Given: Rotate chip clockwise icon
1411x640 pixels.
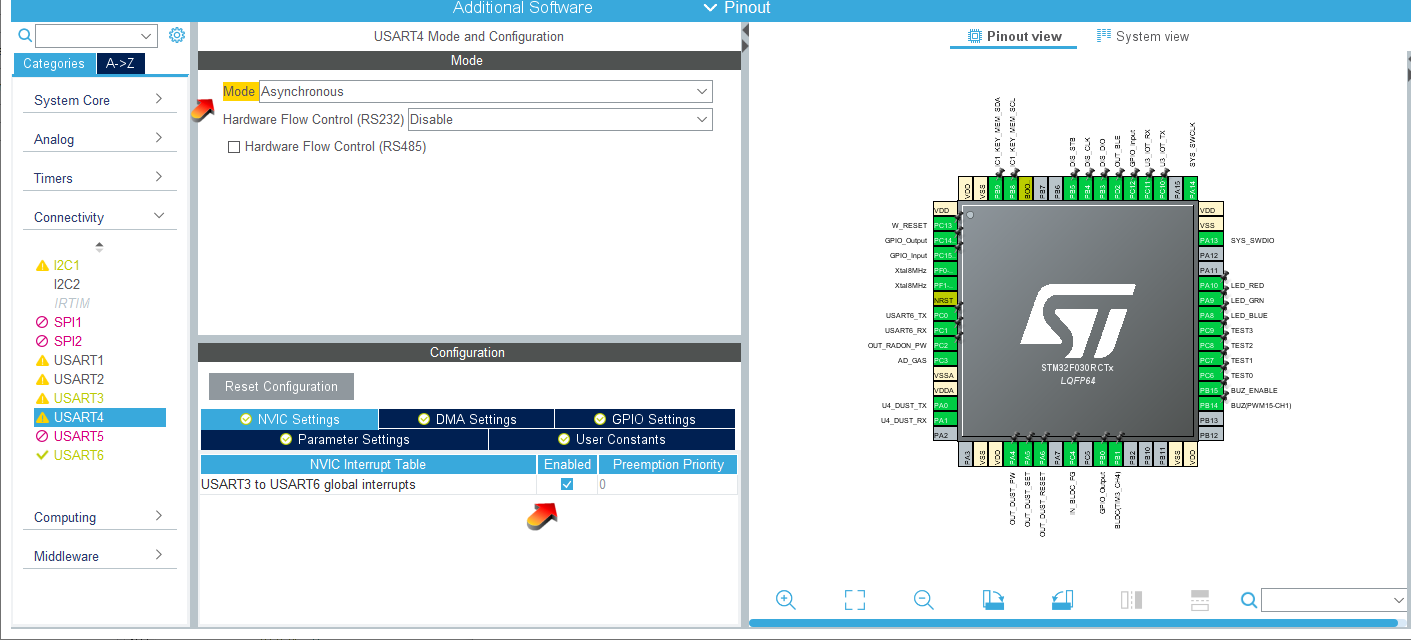Looking at the screenshot, I should pyautogui.click(x=993, y=599).
